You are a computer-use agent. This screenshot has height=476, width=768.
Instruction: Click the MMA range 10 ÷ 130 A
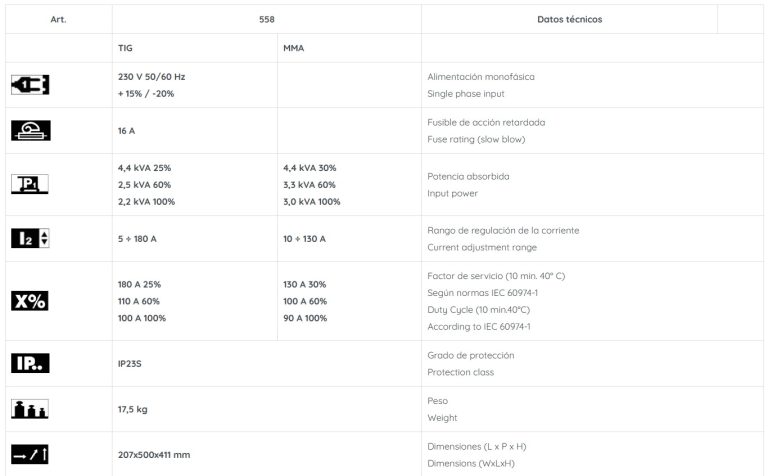(x=304, y=239)
